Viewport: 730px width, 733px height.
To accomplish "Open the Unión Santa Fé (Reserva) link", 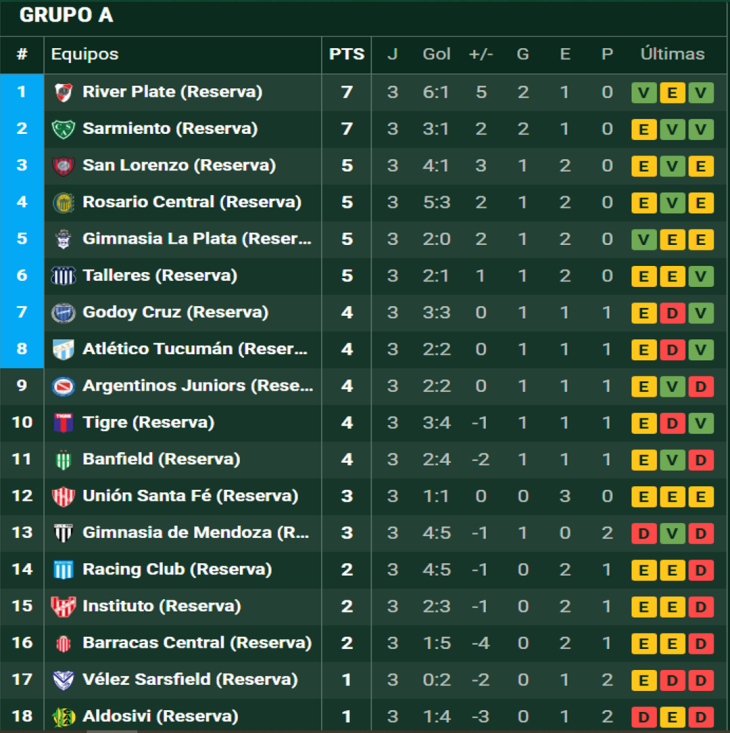I will (x=190, y=496).
